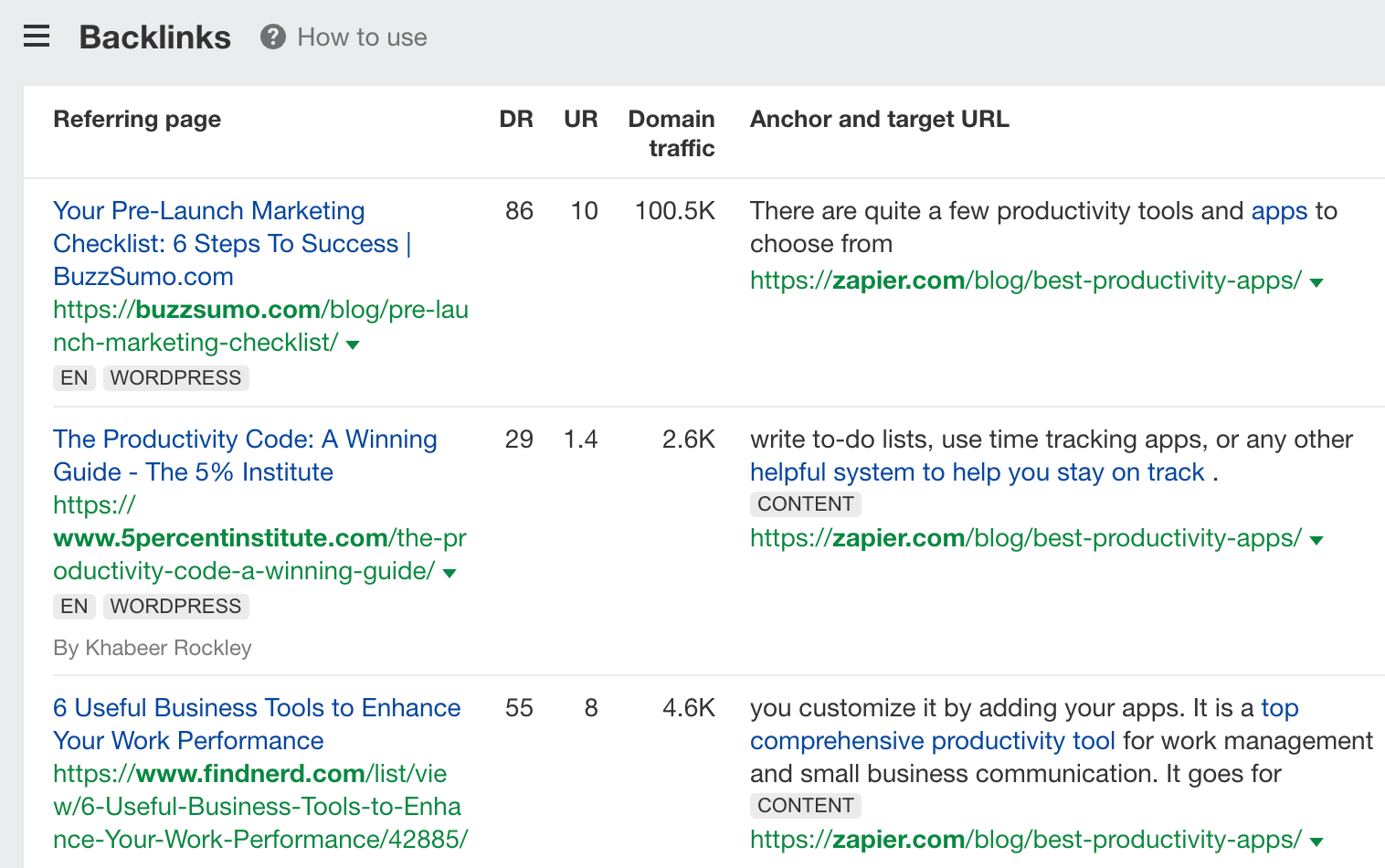Screen dimensions: 1385x868
Task: Open the hamburger menu icon
Action: (37, 37)
